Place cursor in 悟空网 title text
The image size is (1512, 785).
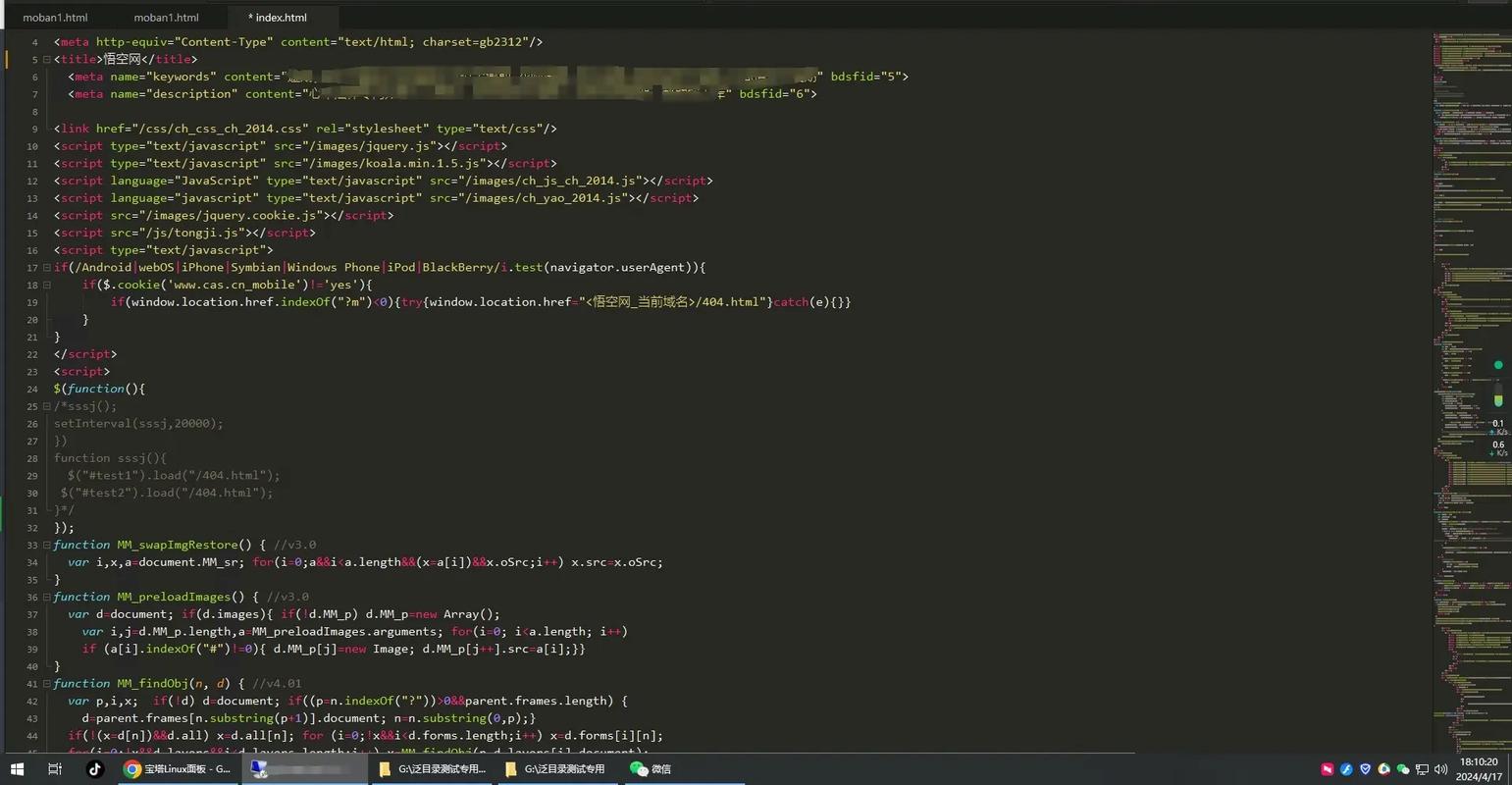point(122,59)
